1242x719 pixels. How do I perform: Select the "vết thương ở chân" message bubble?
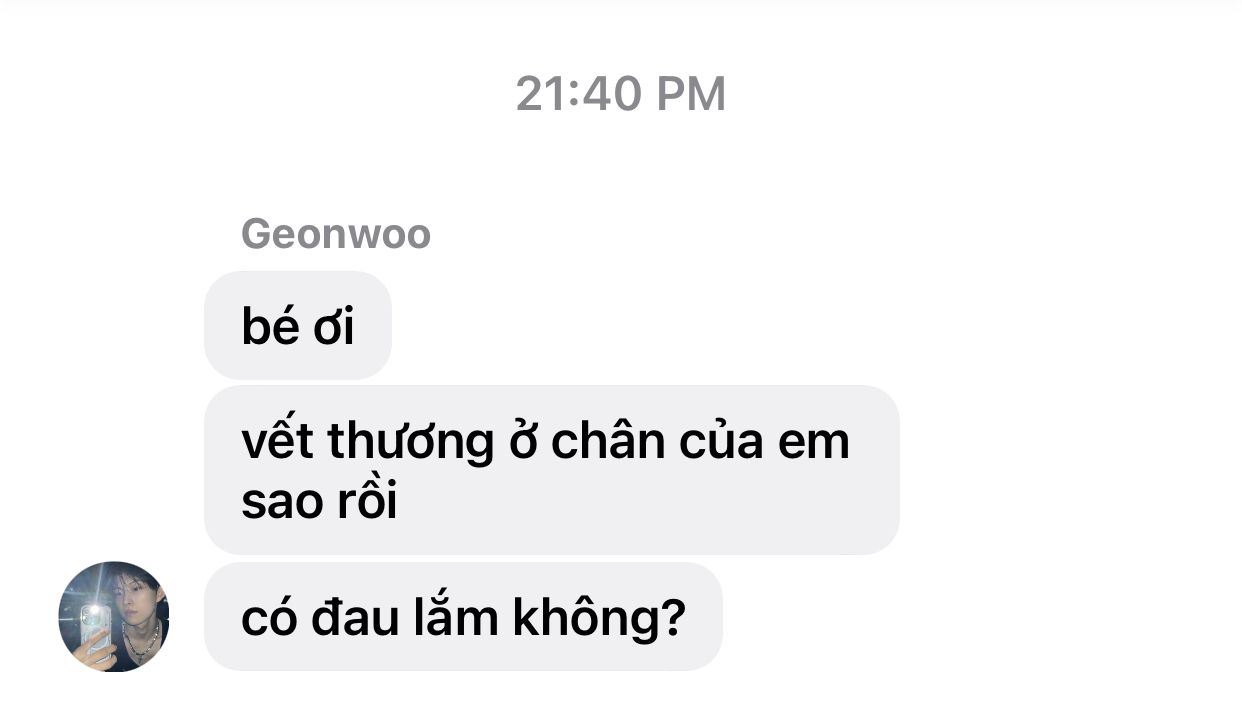coord(552,470)
